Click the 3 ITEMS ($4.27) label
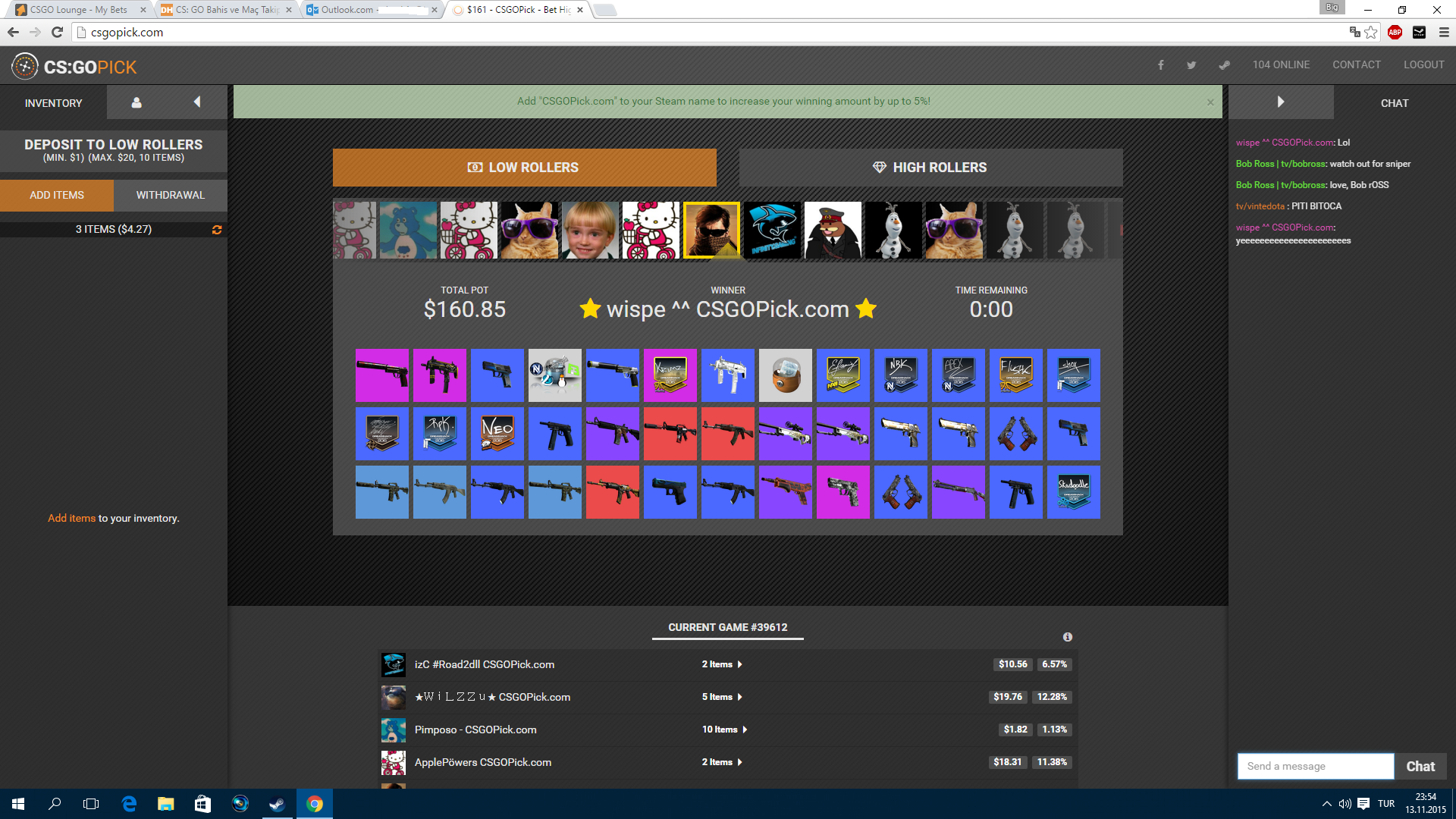Screen dimensions: 1456x819 pyautogui.click(x=114, y=229)
